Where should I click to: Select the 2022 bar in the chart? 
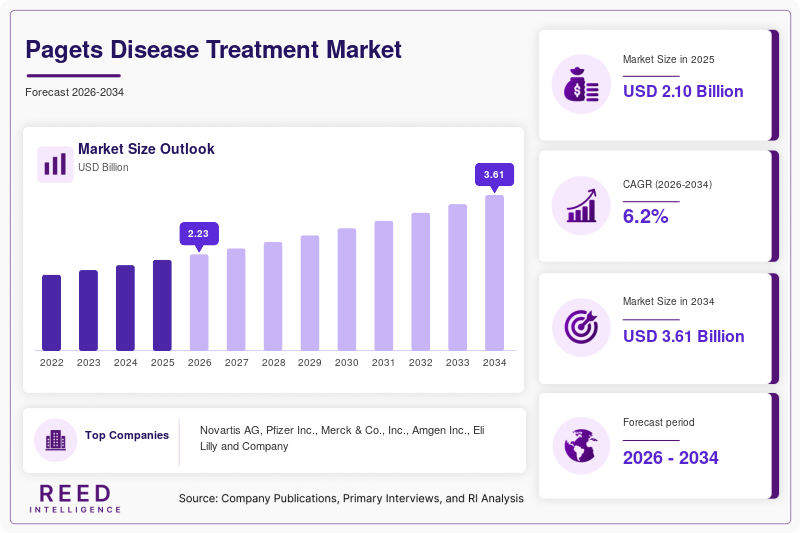(x=52, y=313)
